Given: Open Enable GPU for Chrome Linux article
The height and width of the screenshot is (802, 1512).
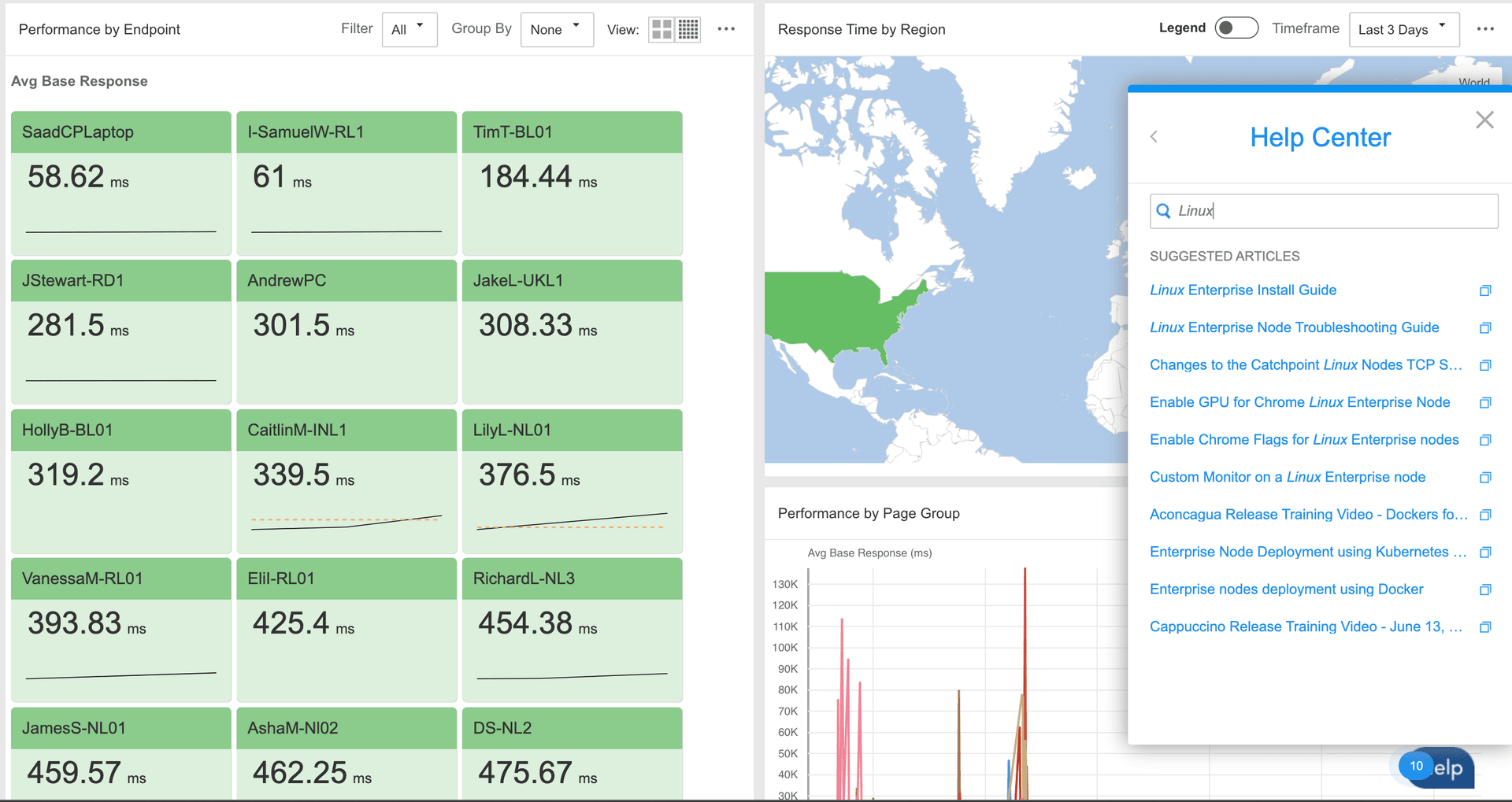Looking at the screenshot, I should (1299, 402).
